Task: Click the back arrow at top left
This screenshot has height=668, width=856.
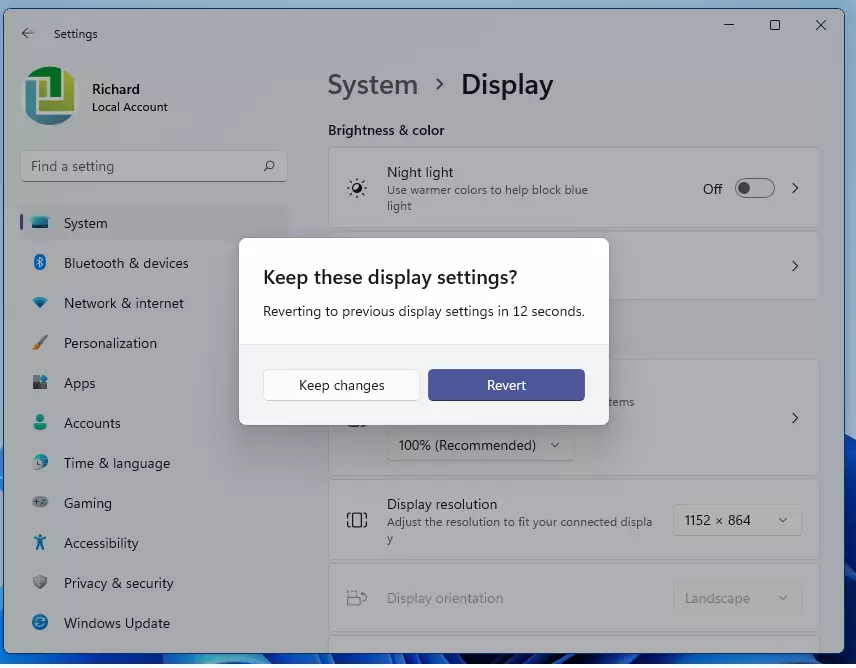Action: tap(27, 33)
